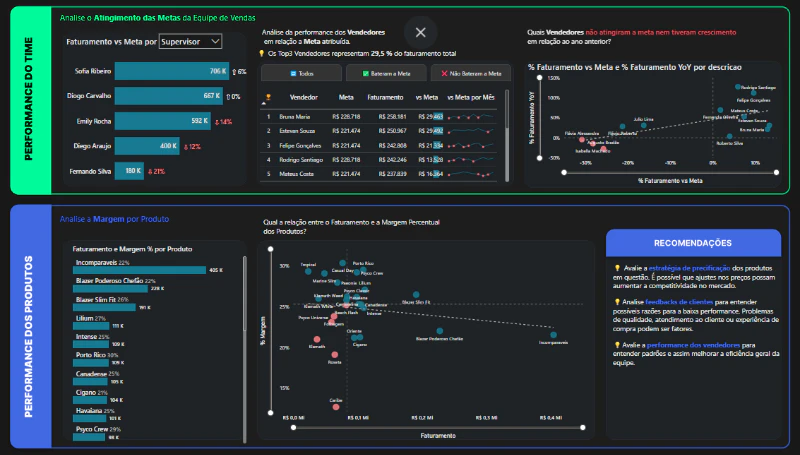The height and width of the screenshot is (455, 800).
Task: Click Sofia Ribeiro's 6% up indicator
Action: 239,72
